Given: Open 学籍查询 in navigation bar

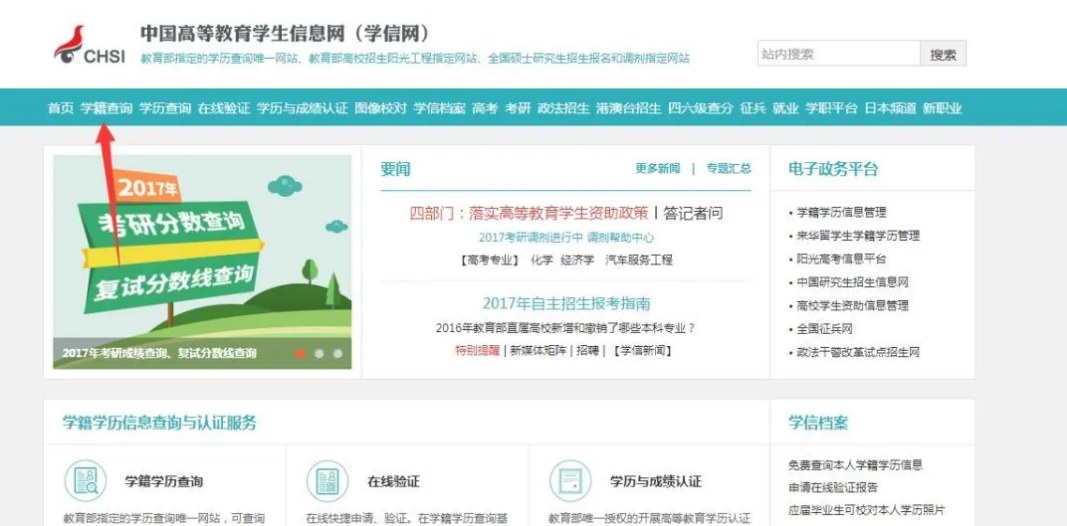Looking at the screenshot, I should click(x=106, y=108).
